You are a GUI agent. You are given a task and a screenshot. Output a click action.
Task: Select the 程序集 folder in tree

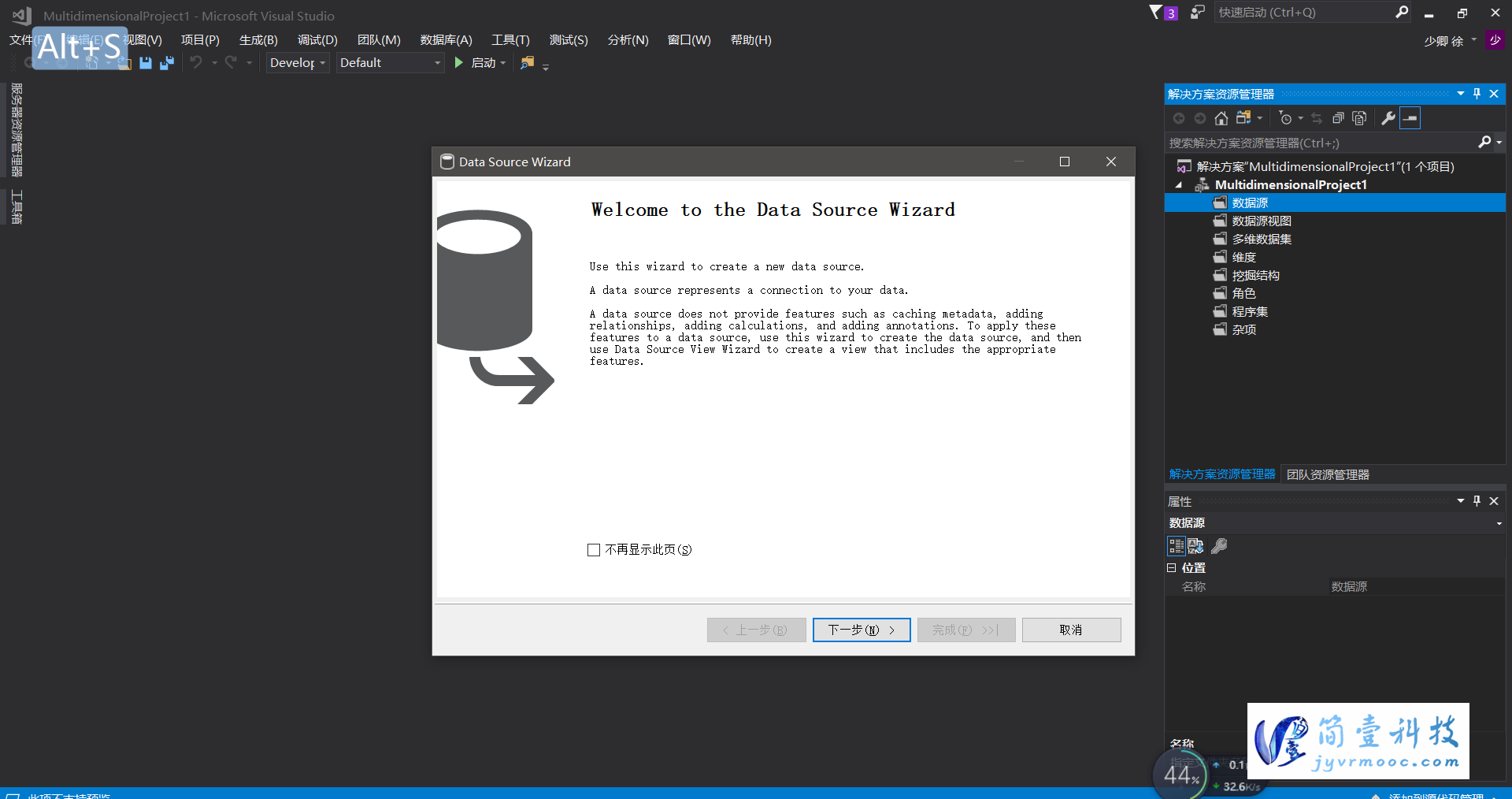click(x=1250, y=312)
